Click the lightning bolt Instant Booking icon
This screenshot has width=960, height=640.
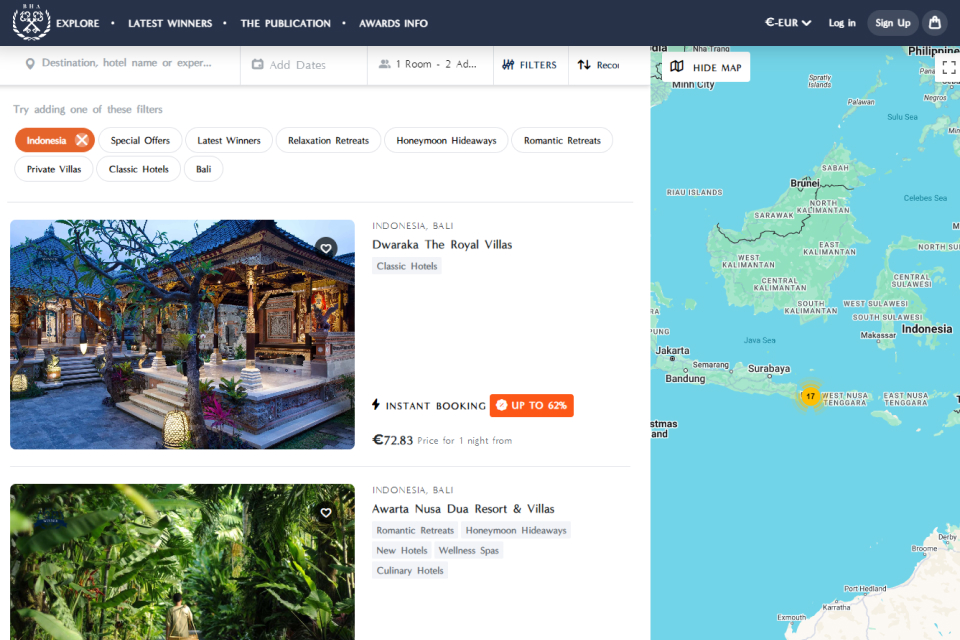(376, 404)
